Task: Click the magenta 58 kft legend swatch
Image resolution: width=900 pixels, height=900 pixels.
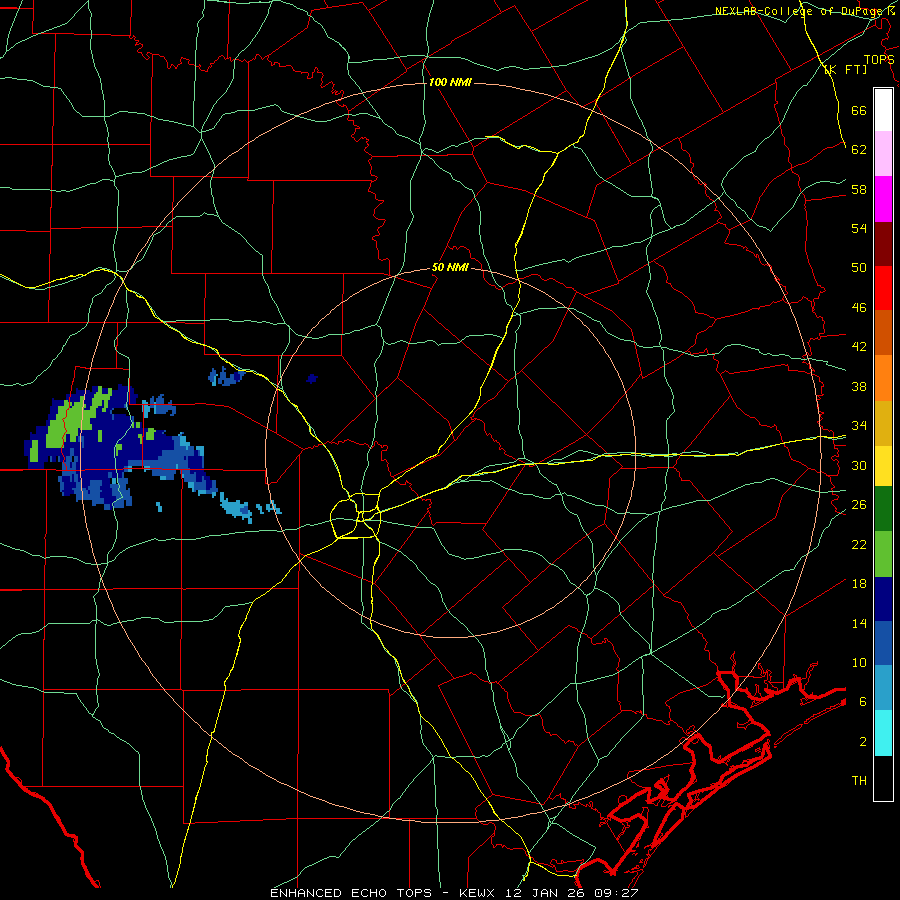Action: (x=883, y=199)
